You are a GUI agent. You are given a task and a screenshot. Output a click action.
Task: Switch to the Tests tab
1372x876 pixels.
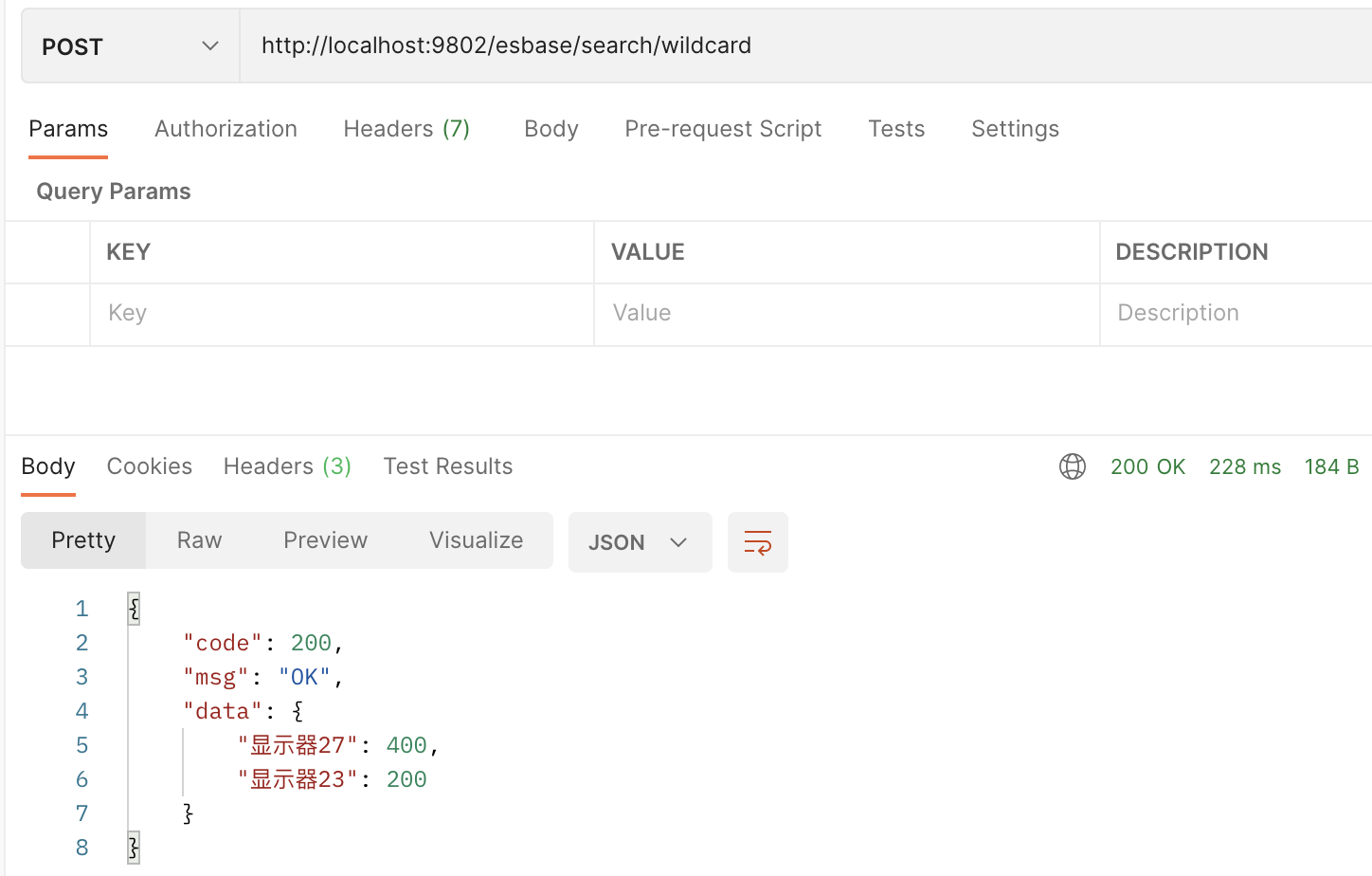coord(895,128)
